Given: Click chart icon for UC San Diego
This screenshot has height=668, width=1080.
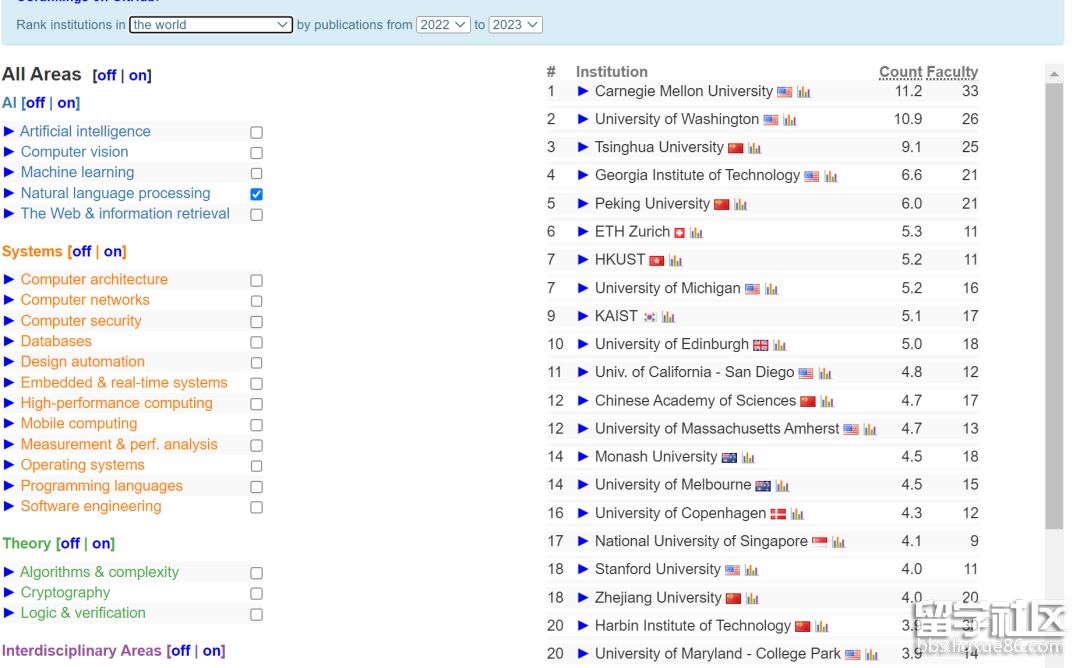Looking at the screenshot, I should [x=824, y=373].
